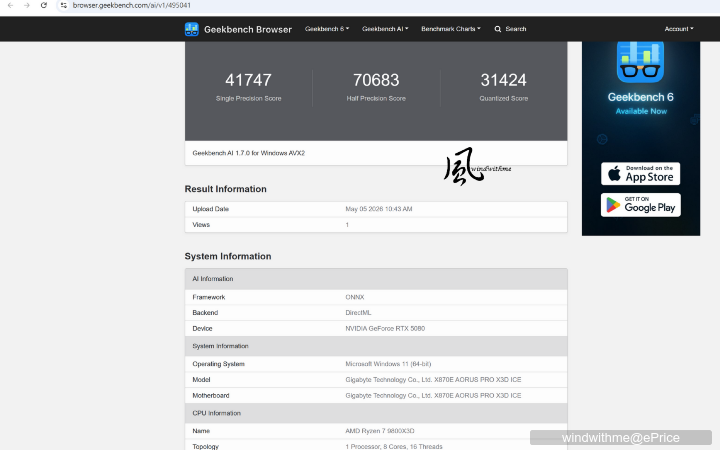Click the Result Information heading

pos(225,189)
